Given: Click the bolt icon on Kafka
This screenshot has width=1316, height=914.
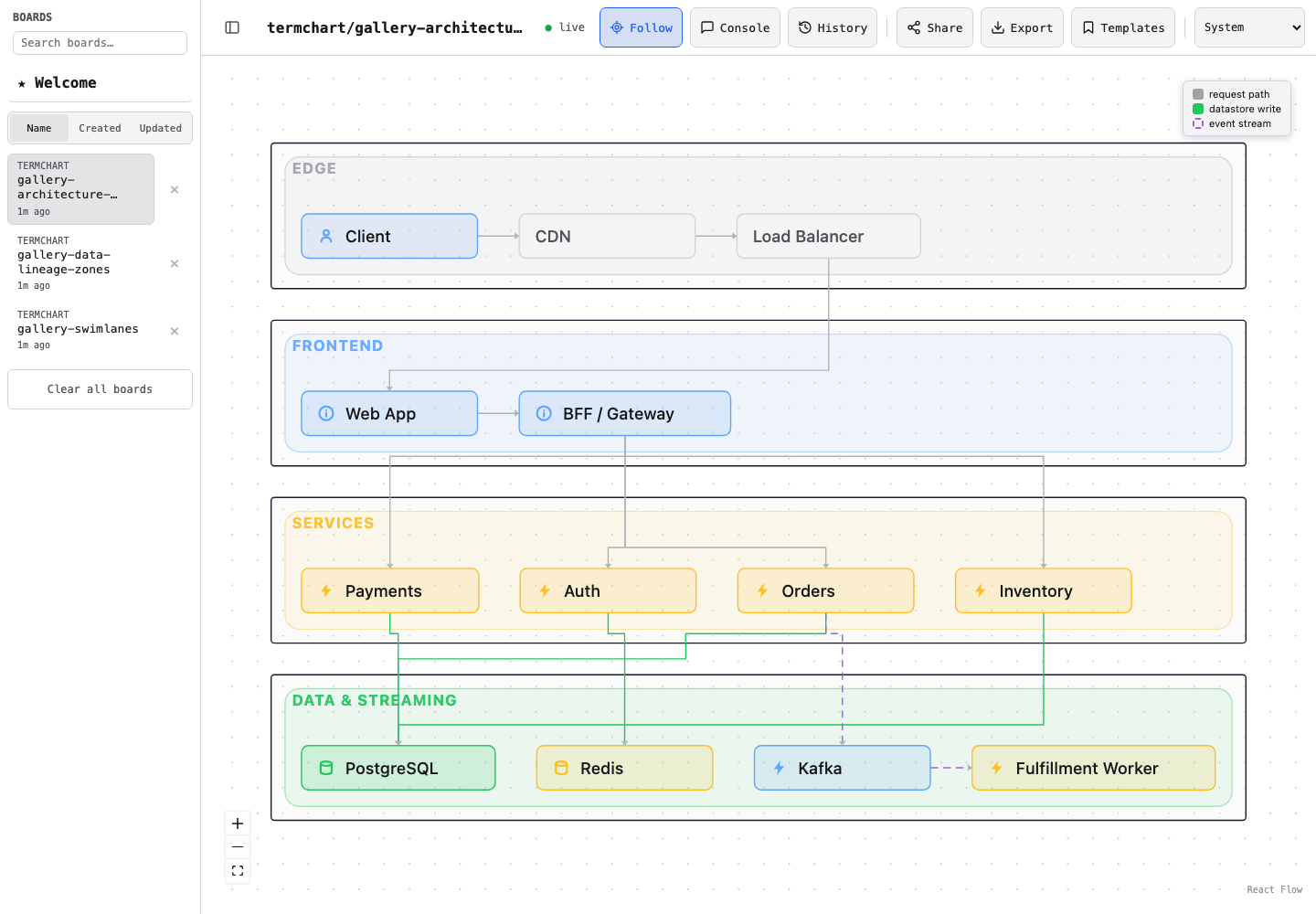Looking at the screenshot, I should (x=779, y=768).
